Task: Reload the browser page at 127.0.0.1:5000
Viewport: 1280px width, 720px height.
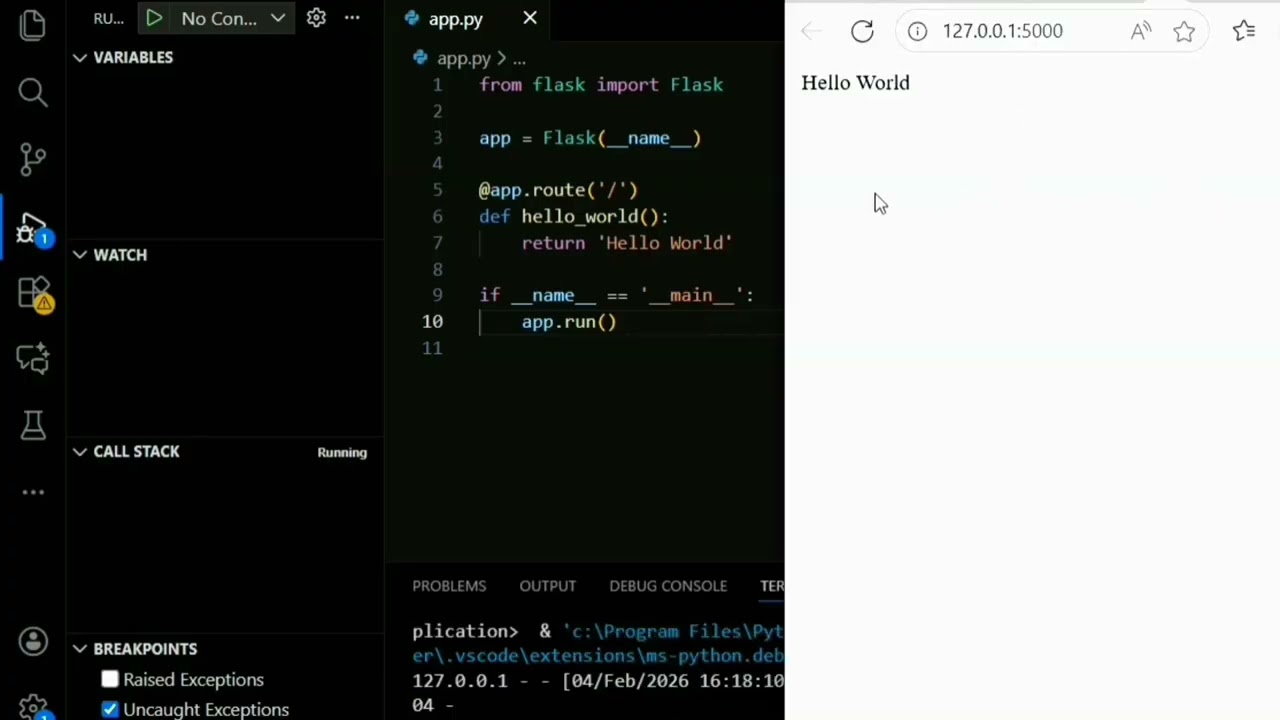Action: tap(862, 31)
